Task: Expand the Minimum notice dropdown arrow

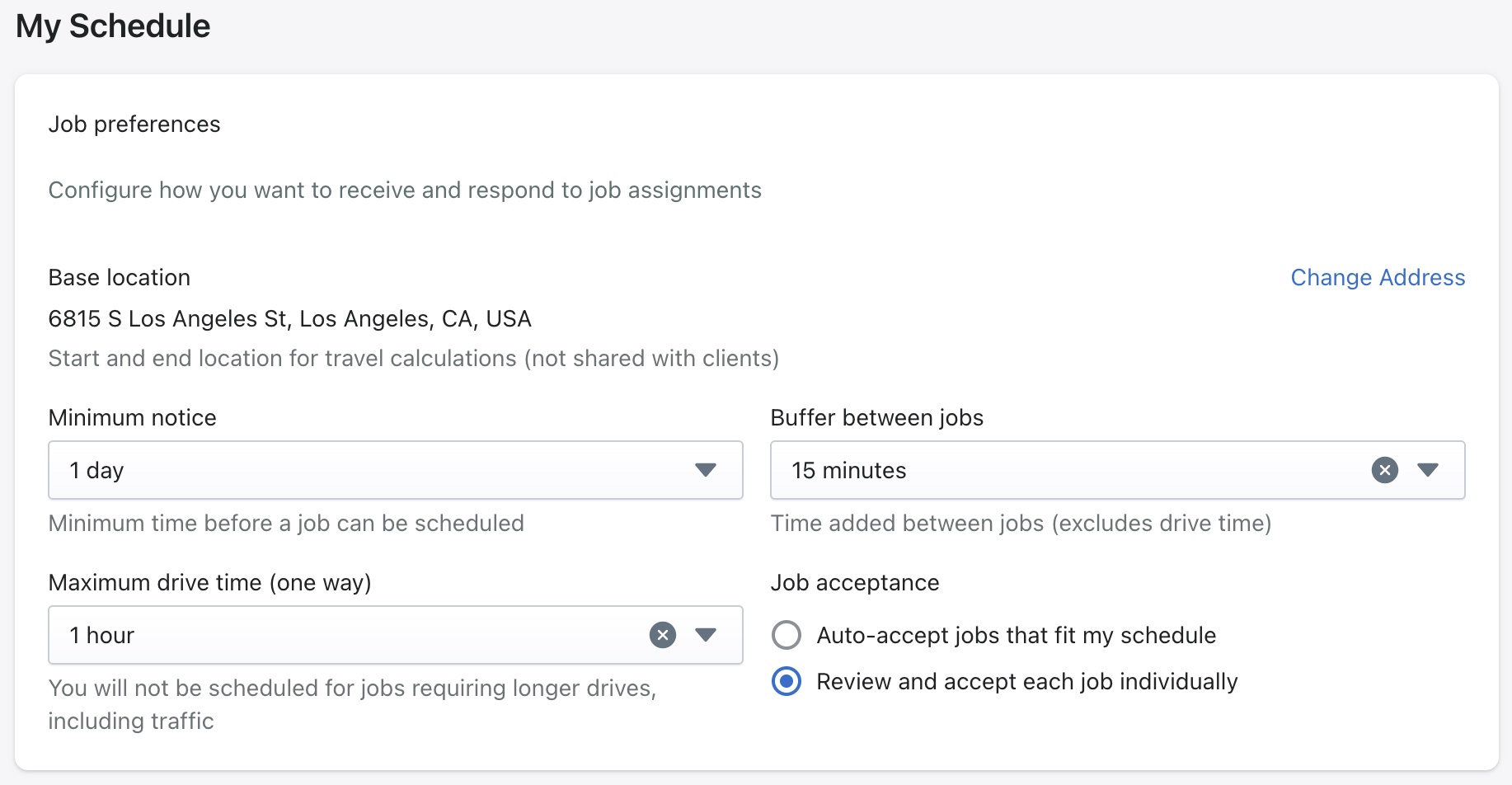Action: [x=705, y=470]
